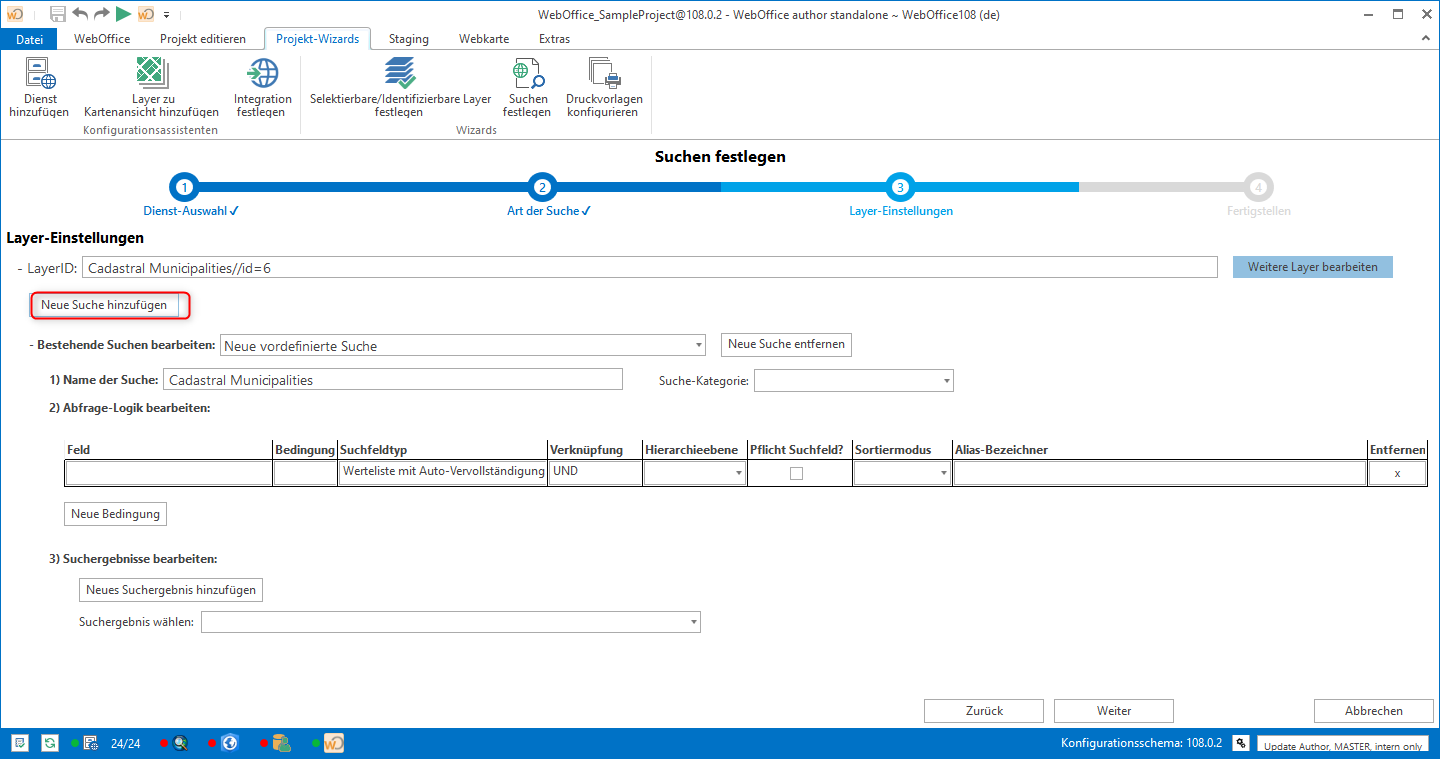Expand the Bestehende Suchen bearbeiten dropdown
This screenshot has width=1440, height=759.
point(698,346)
